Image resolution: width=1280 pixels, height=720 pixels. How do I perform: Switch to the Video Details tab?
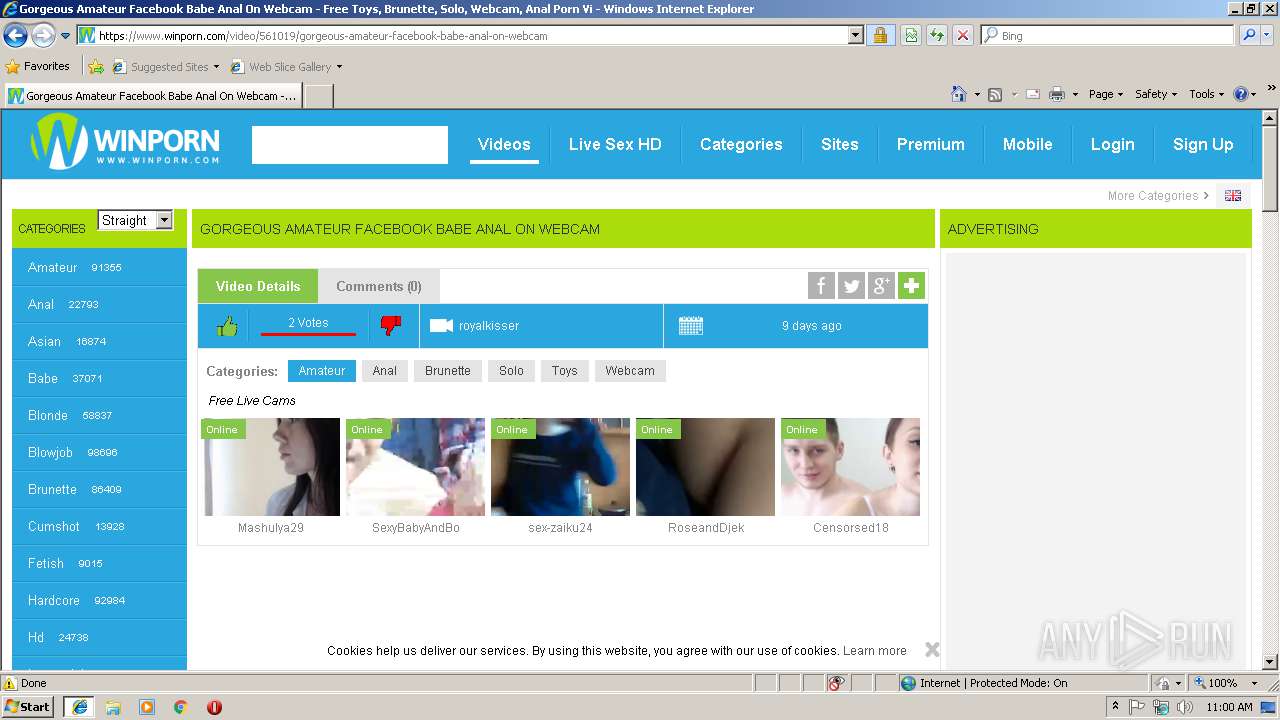[258, 286]
